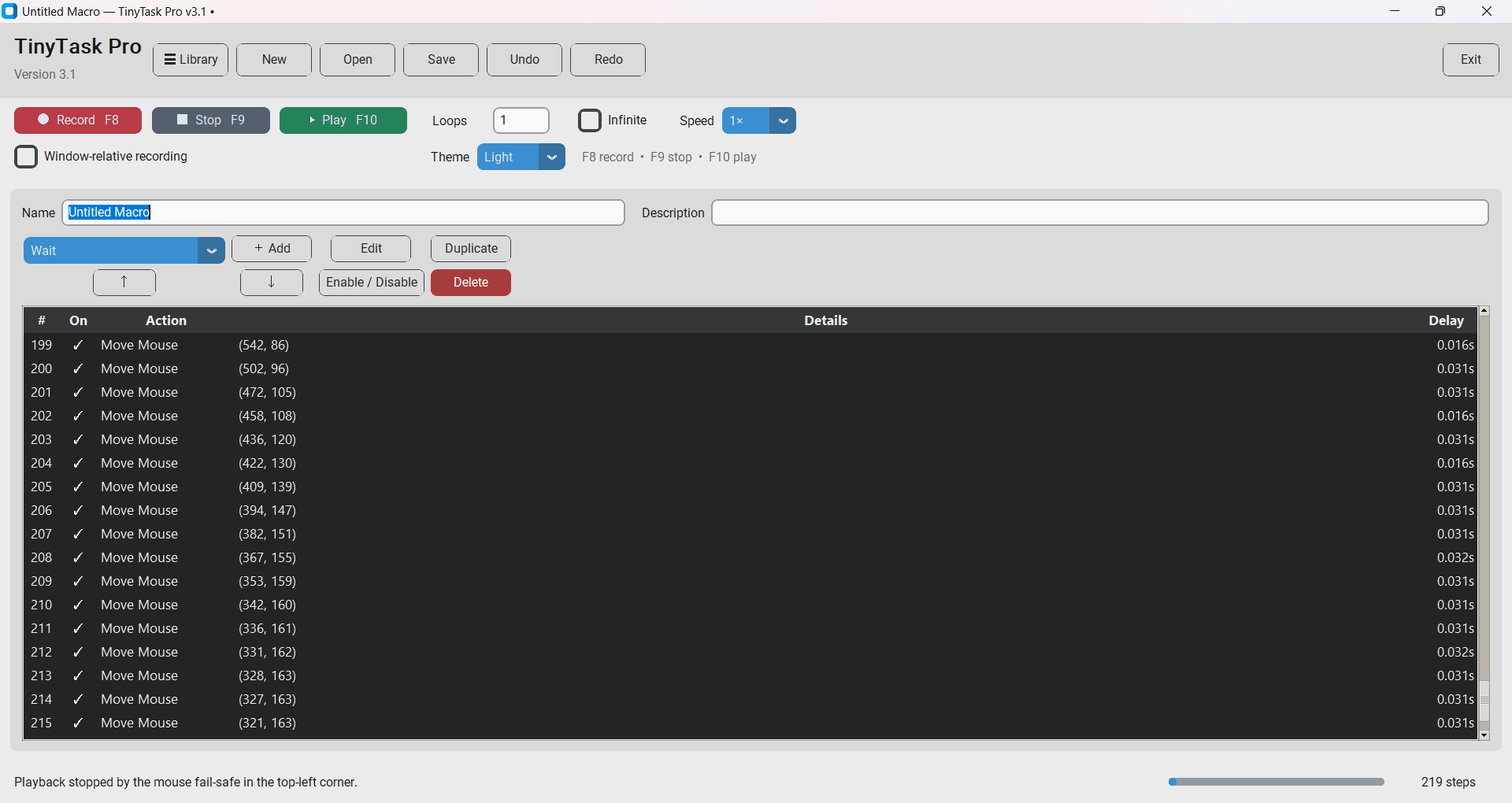Click the steps list scrollbar thumb
The image size is (1512, 803).
coord(1484,701)
